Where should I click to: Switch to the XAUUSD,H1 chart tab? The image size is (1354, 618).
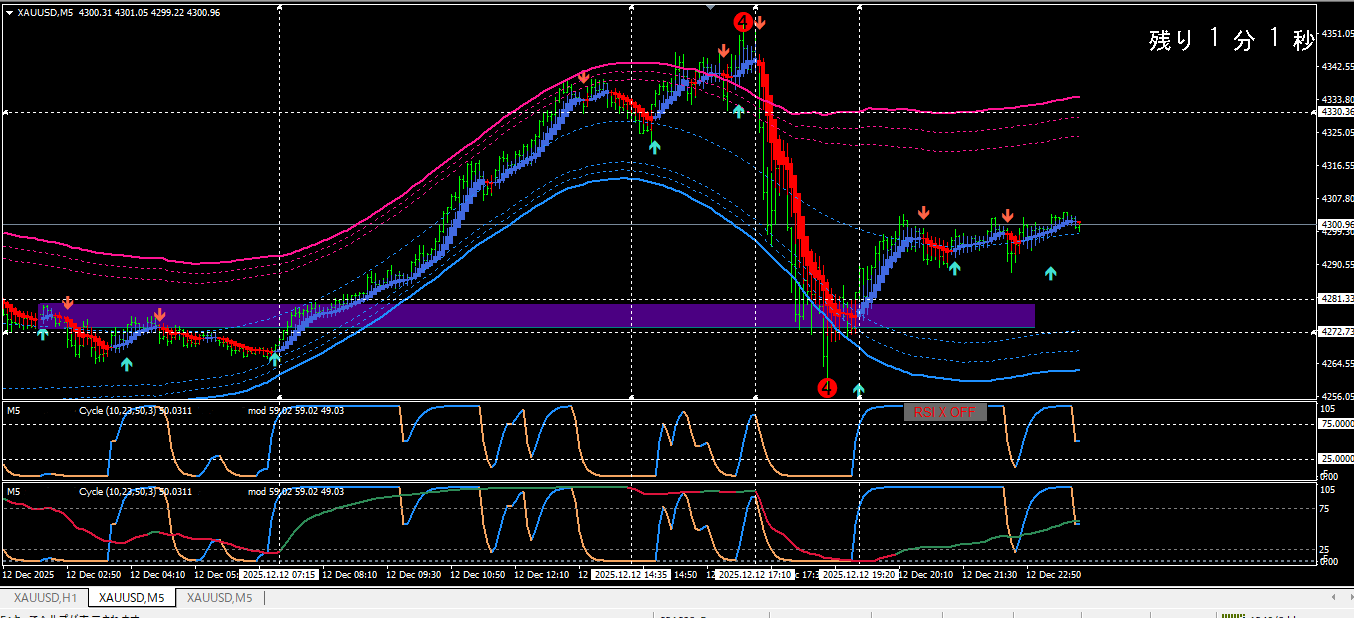(x=45, y=598)
